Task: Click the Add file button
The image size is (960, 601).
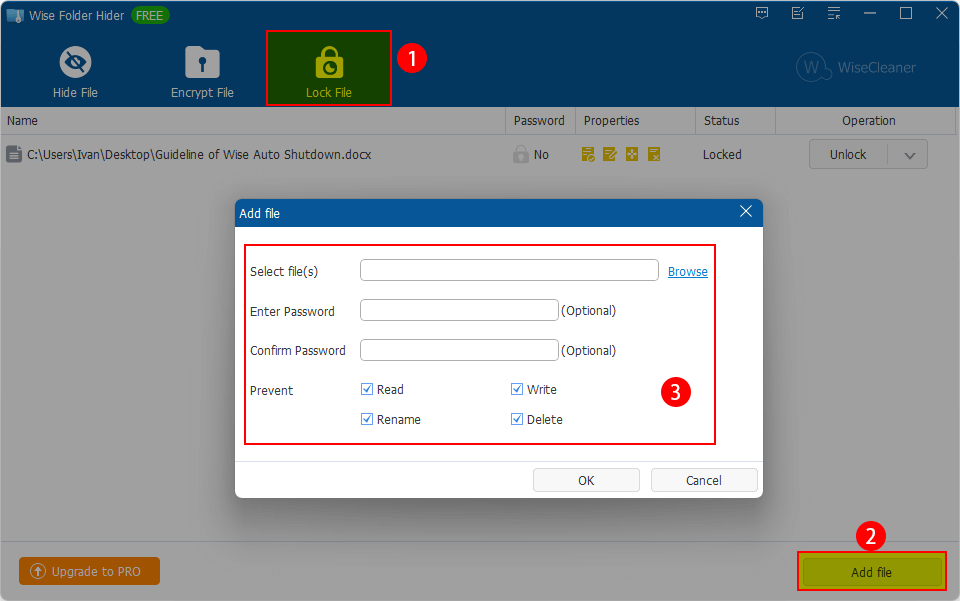Action: (871, 572)
